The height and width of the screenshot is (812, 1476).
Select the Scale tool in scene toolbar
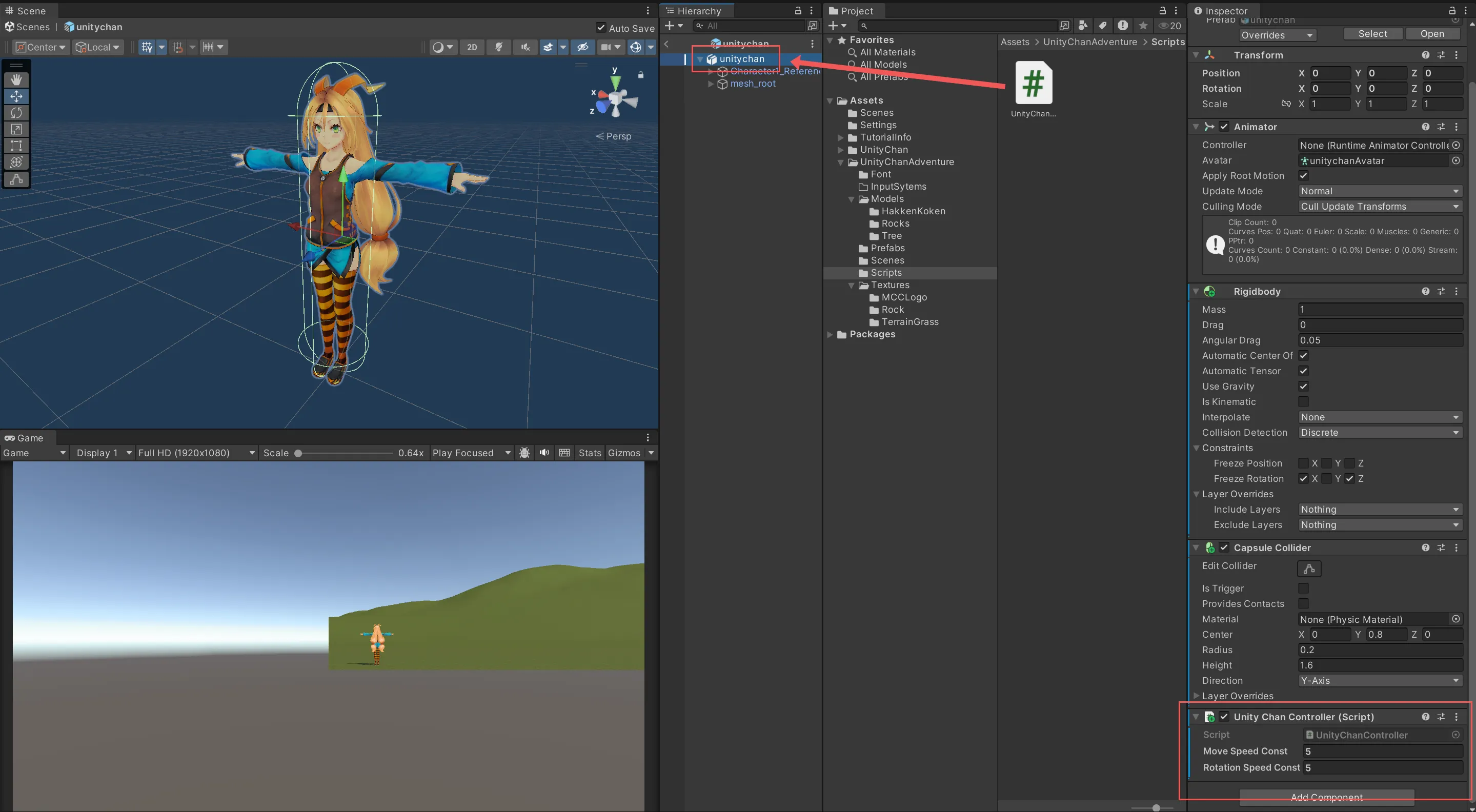pos(16,130)
